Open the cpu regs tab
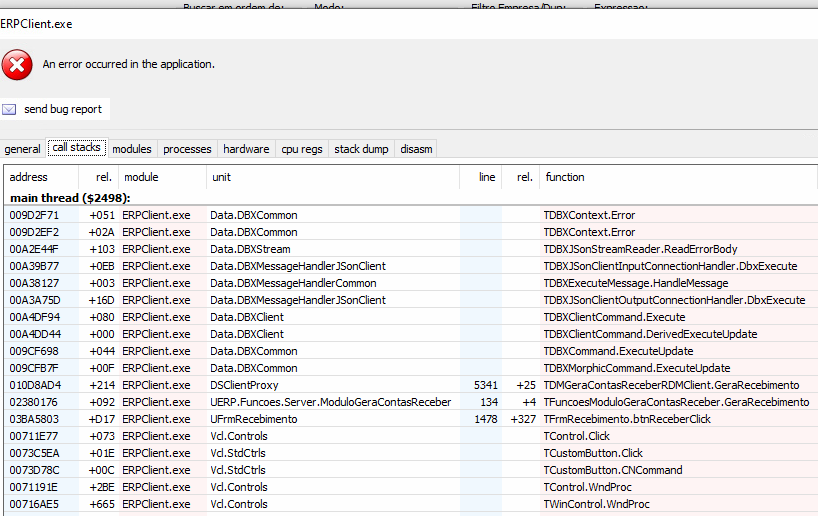The width and height of the screenshot is (818, 516). [302, 149]
